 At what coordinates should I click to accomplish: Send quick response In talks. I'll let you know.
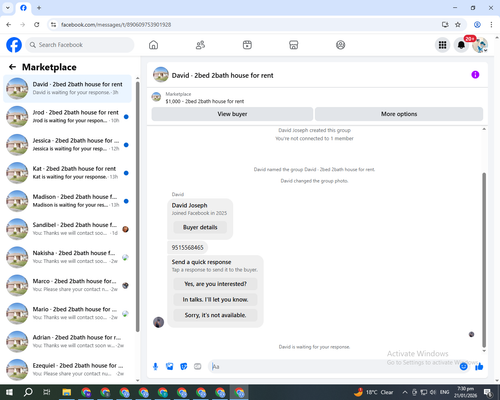click(x=215, y=300)
